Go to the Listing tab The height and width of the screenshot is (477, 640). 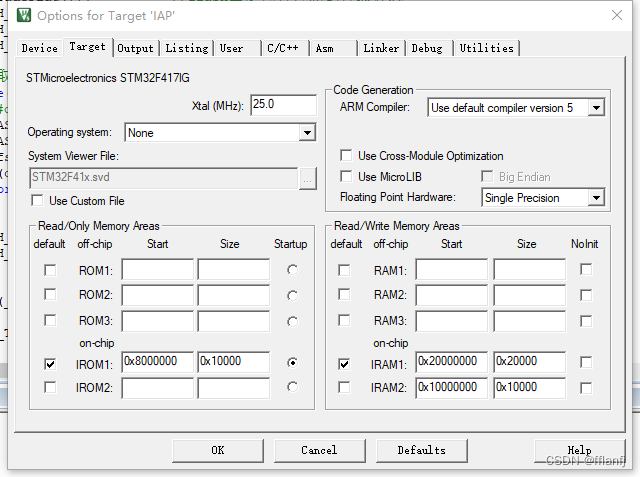coord(187,48)
